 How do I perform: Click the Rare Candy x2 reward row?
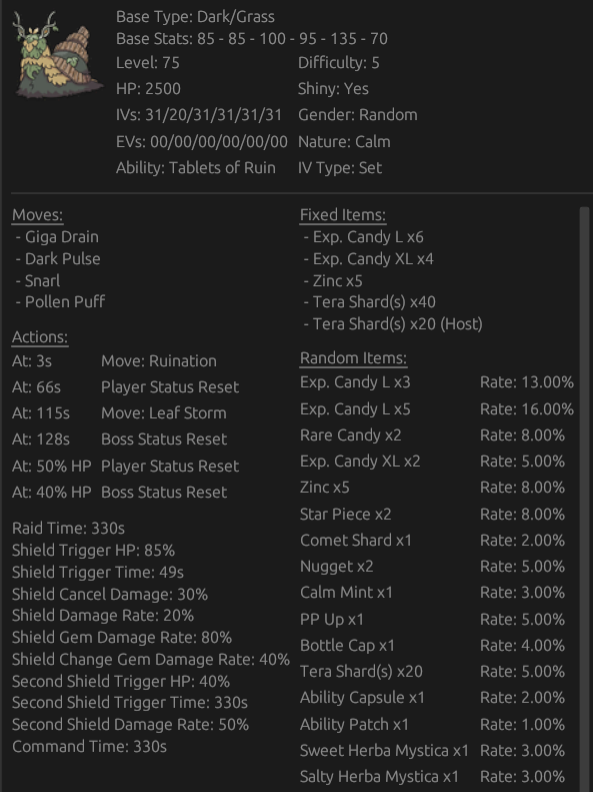tap(432, 435)
